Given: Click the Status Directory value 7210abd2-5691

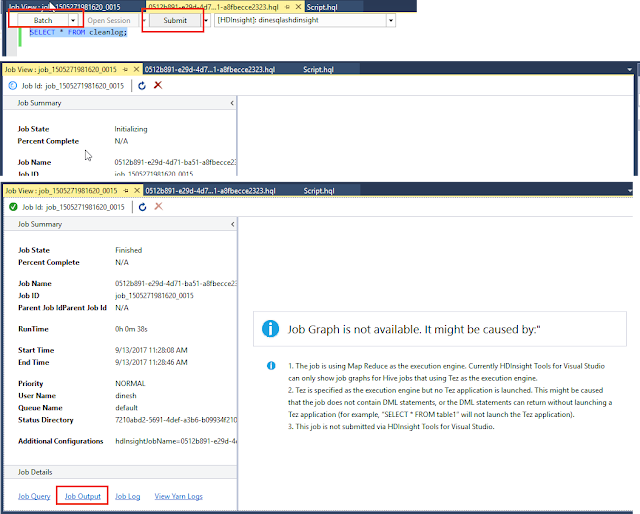Looking at the screenshot, I should coord(176,420).
